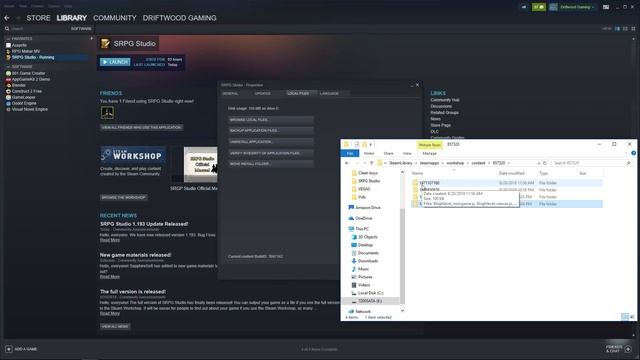Click Browse the Workshop button
The width and height of the screenshot is (640, 360).
point(124,198)
